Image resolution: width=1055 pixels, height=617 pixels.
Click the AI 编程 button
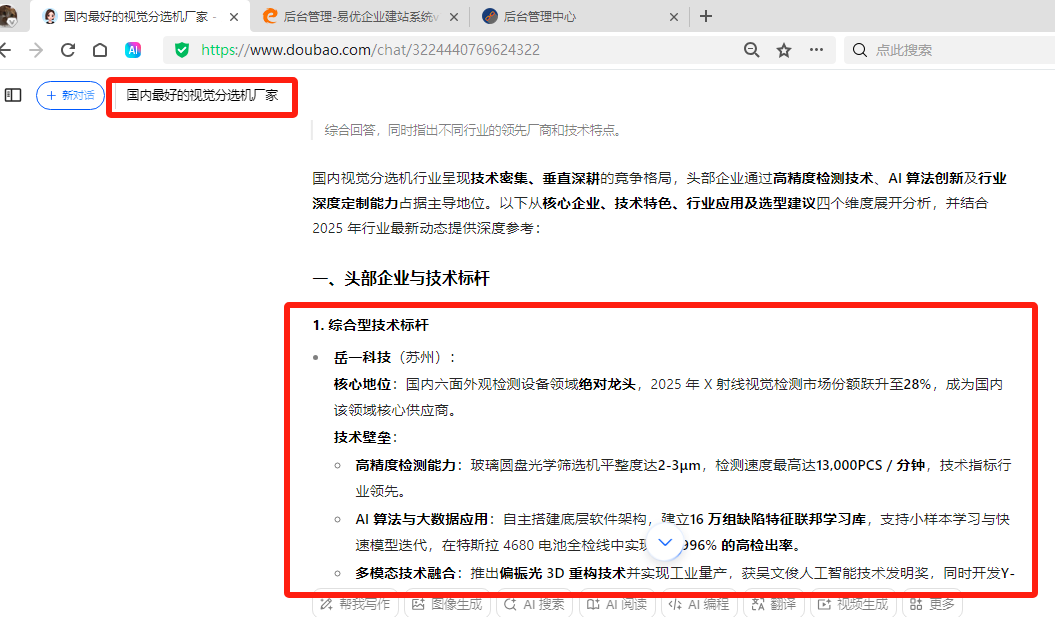(699, 604)
